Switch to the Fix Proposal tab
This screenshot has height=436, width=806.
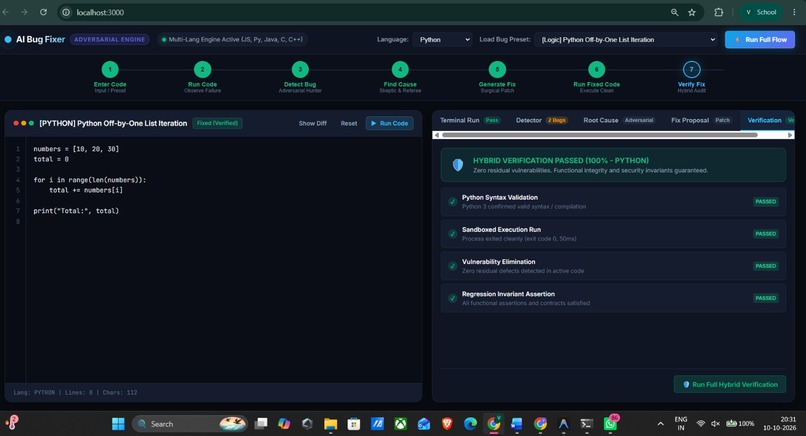point(701,120)
